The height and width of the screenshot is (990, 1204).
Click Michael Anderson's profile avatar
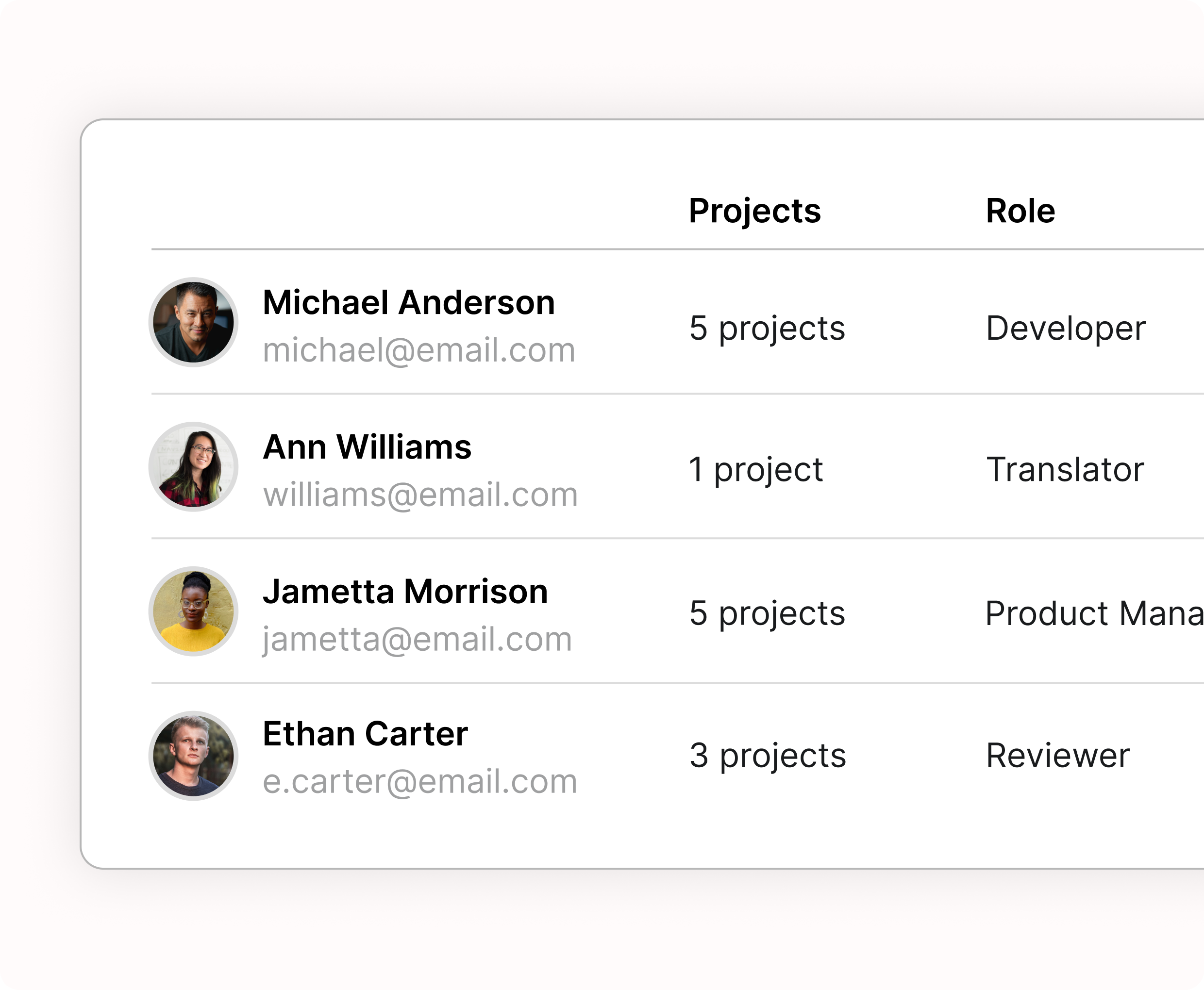coord(193,322)
